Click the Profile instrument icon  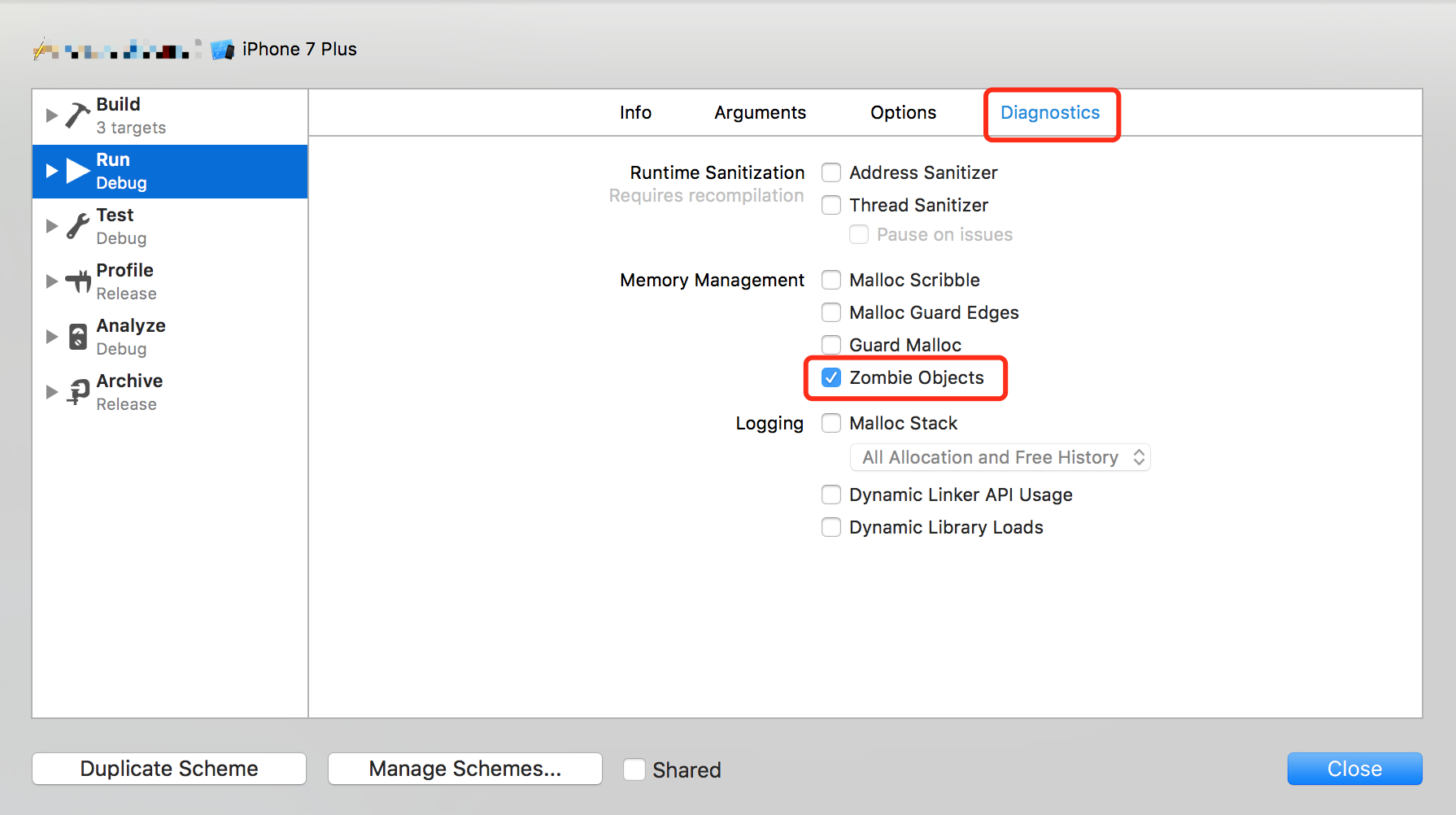coord(78,281)
